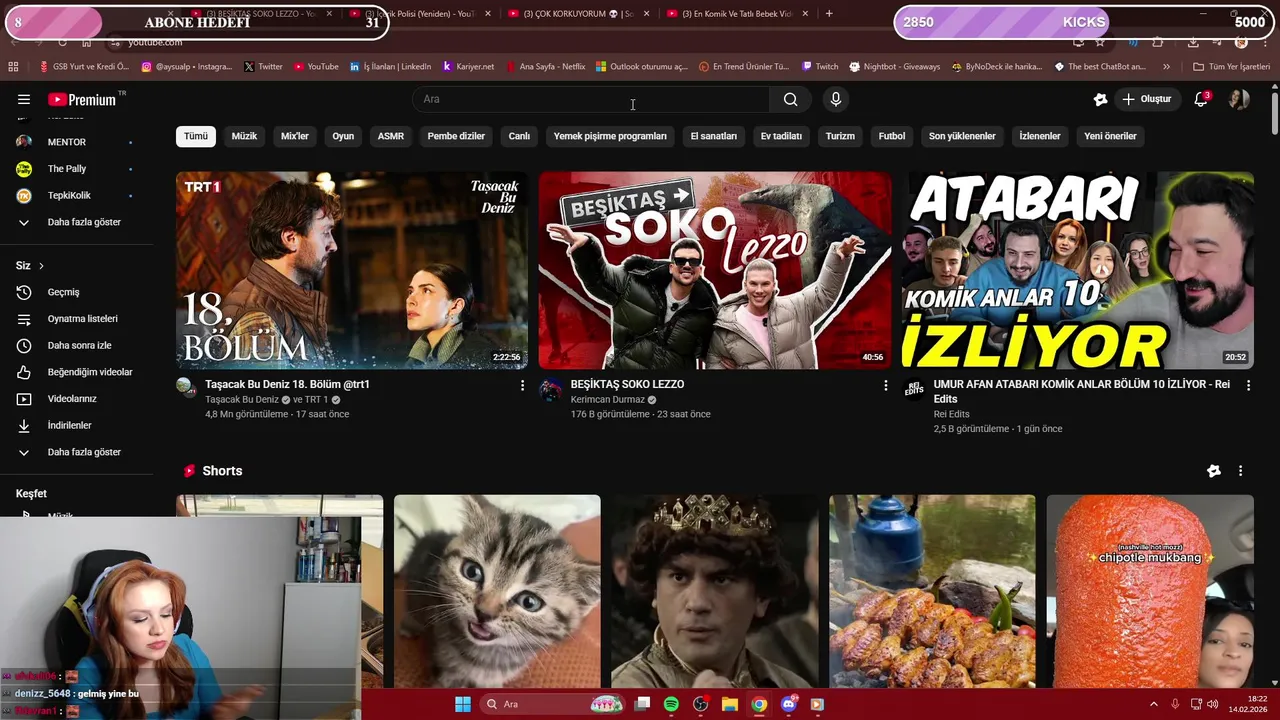Open the chipotle mukbang Short
Viewport: 1280px width, 720px height.
[x=1150, y=591]
